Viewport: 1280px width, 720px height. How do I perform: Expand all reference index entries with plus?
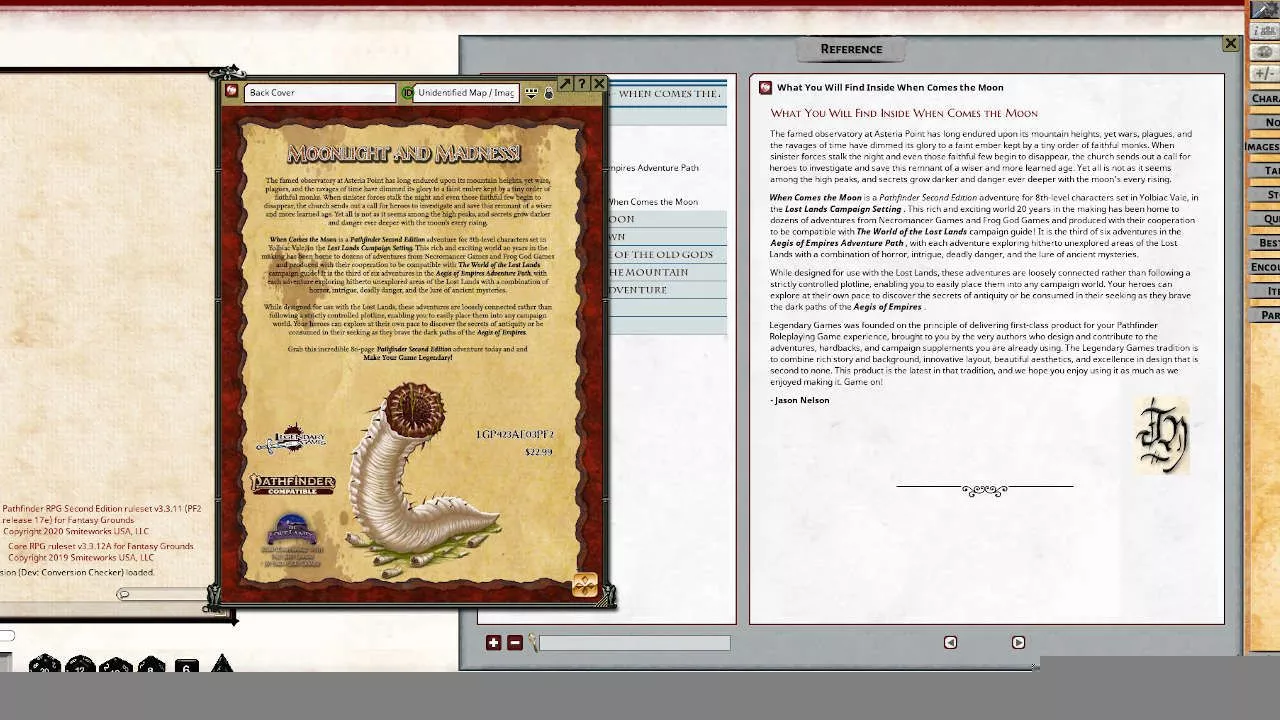click(493, 643)
